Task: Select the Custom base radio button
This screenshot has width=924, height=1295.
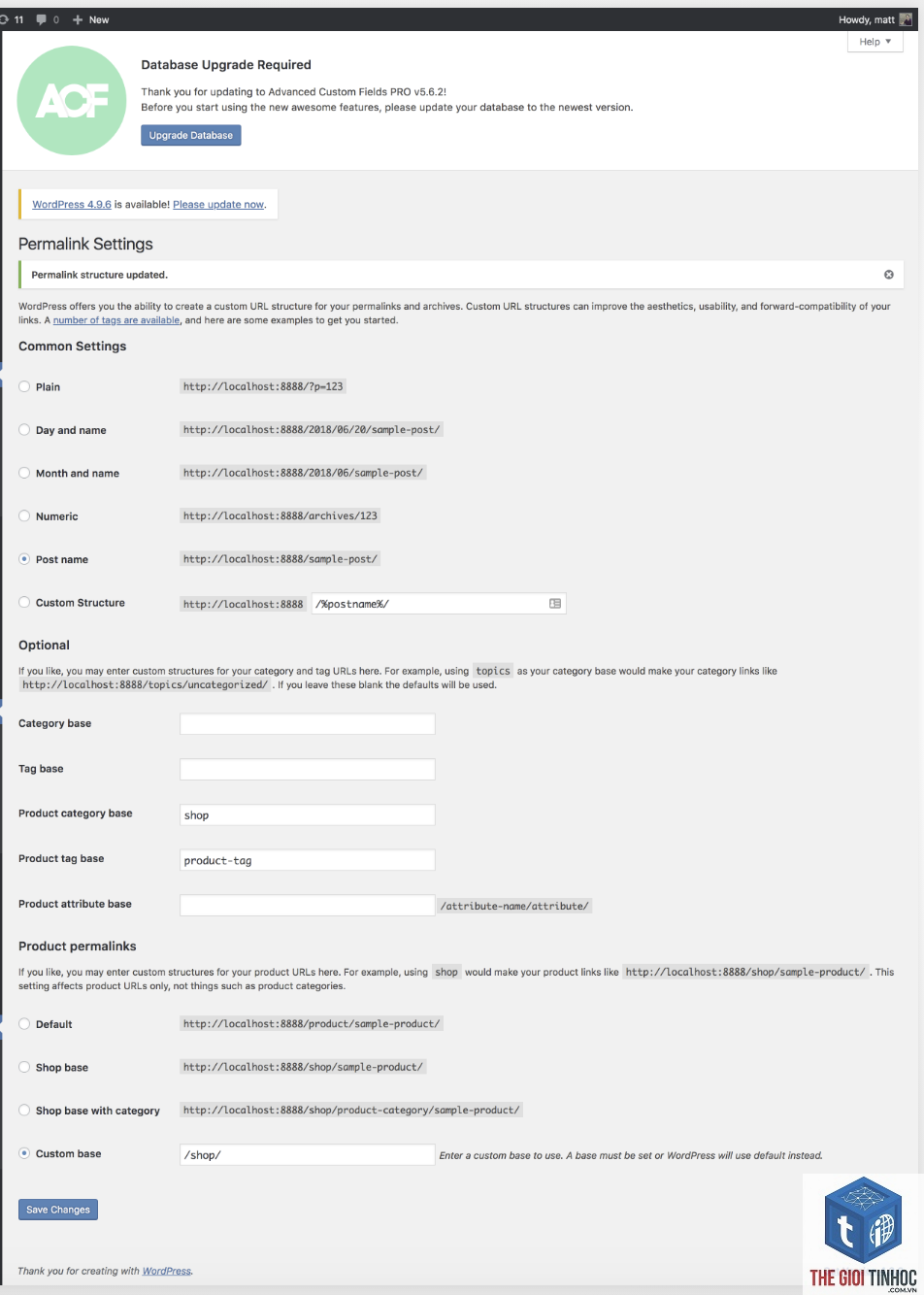Action: (24, 1153)
